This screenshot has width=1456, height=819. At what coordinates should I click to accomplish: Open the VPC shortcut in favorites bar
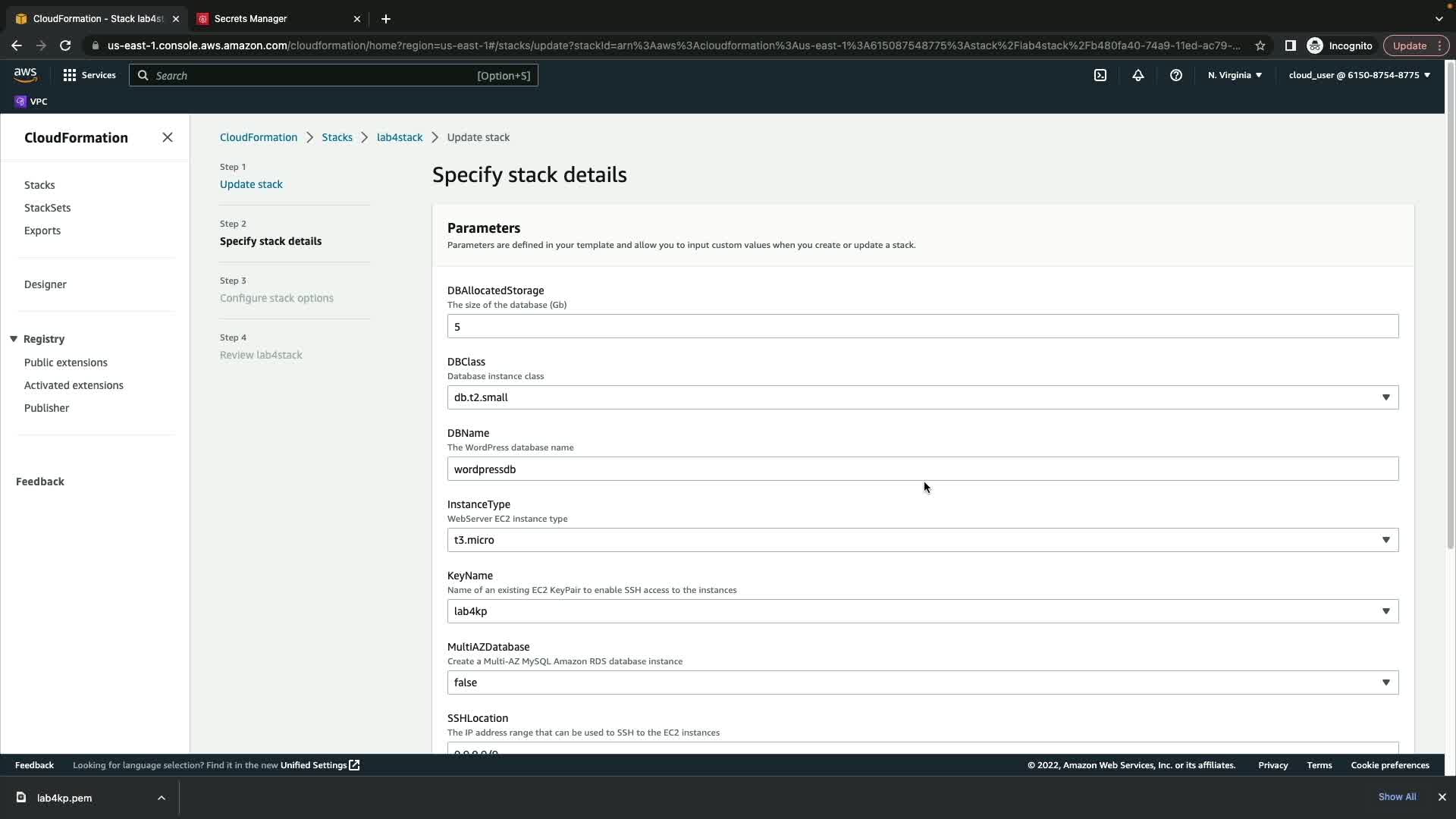coord(31,102)
